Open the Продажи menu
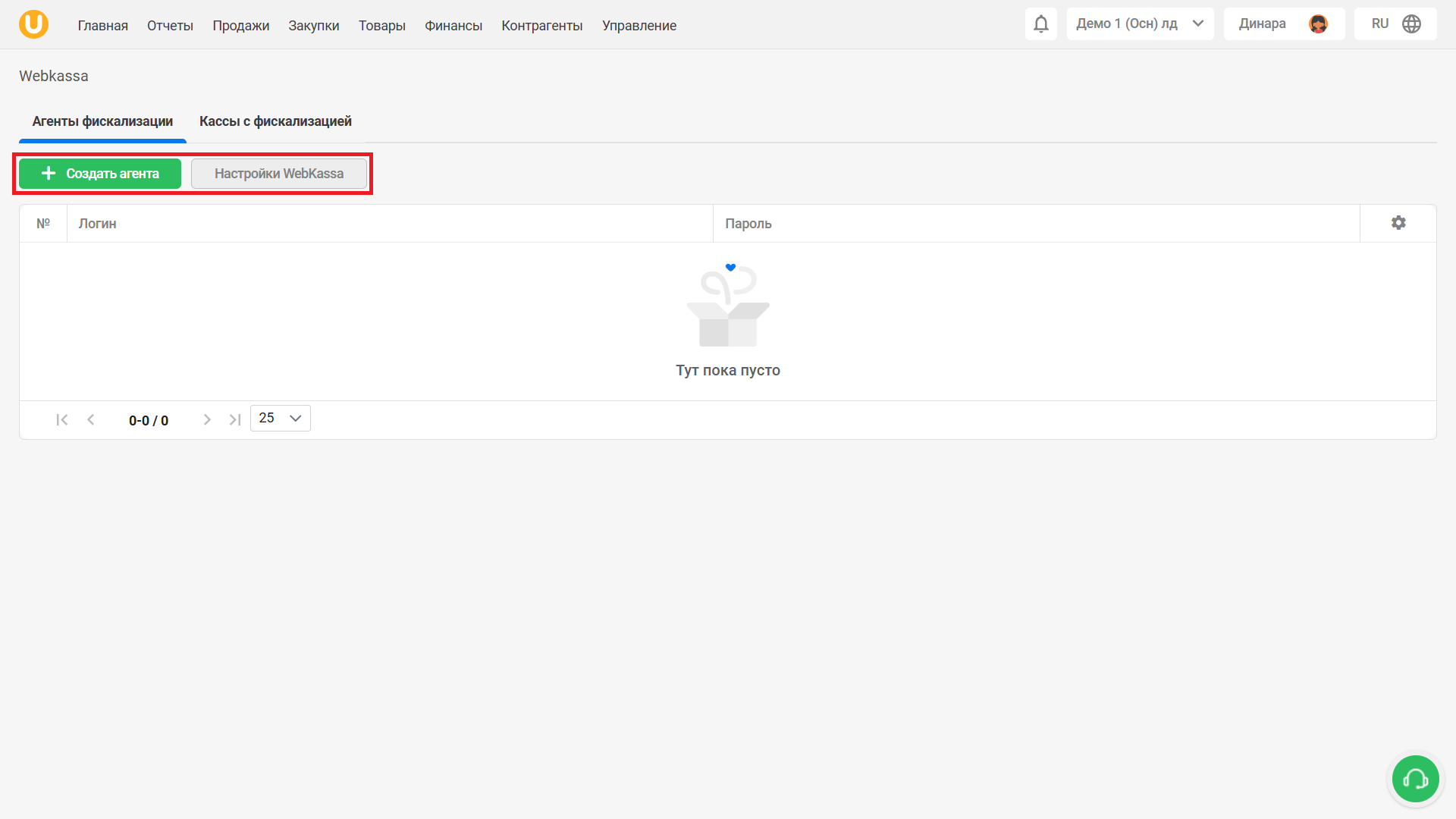The image size is (1456, 819). 240,26
